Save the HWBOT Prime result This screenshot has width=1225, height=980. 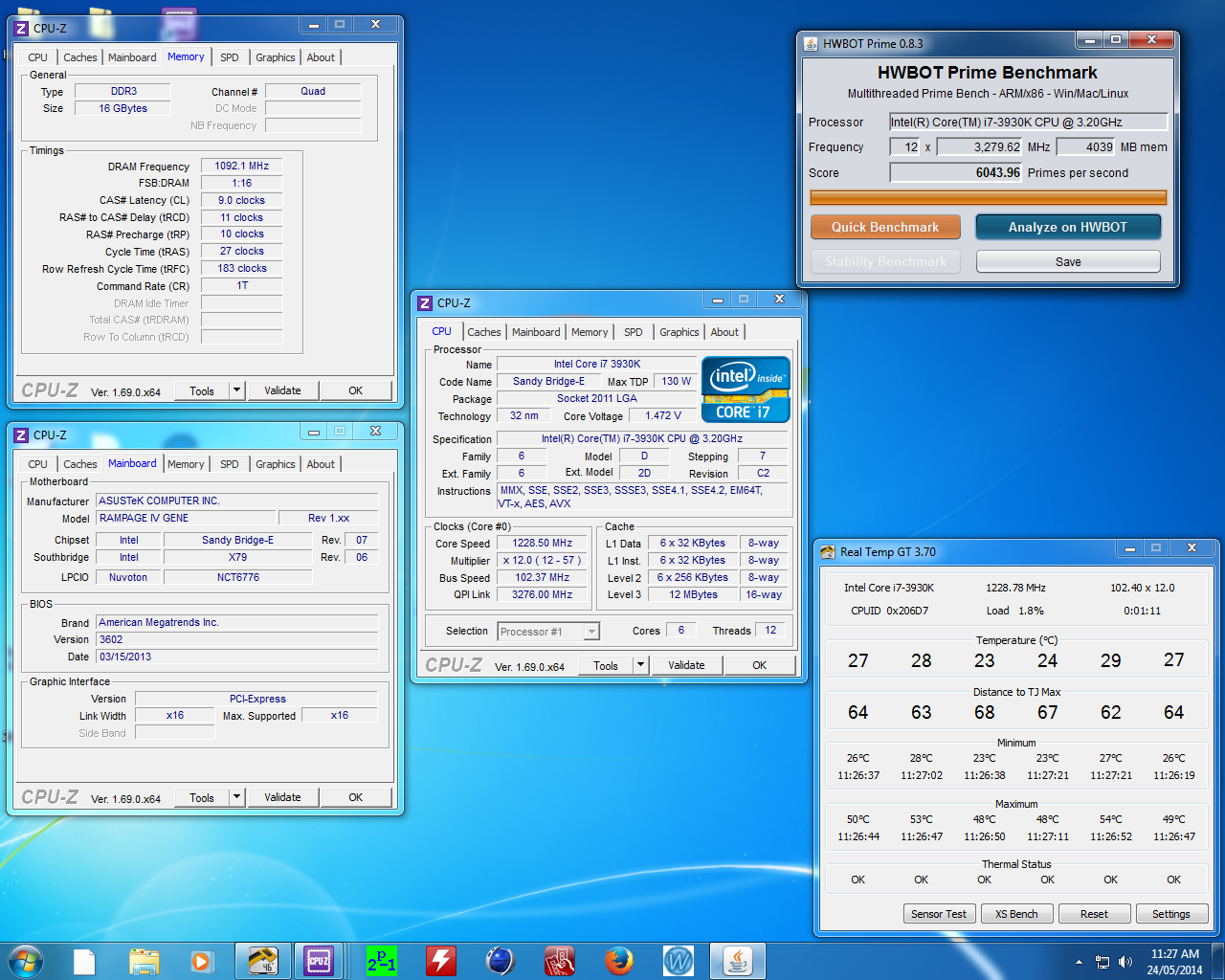[x=1068, y=261]
